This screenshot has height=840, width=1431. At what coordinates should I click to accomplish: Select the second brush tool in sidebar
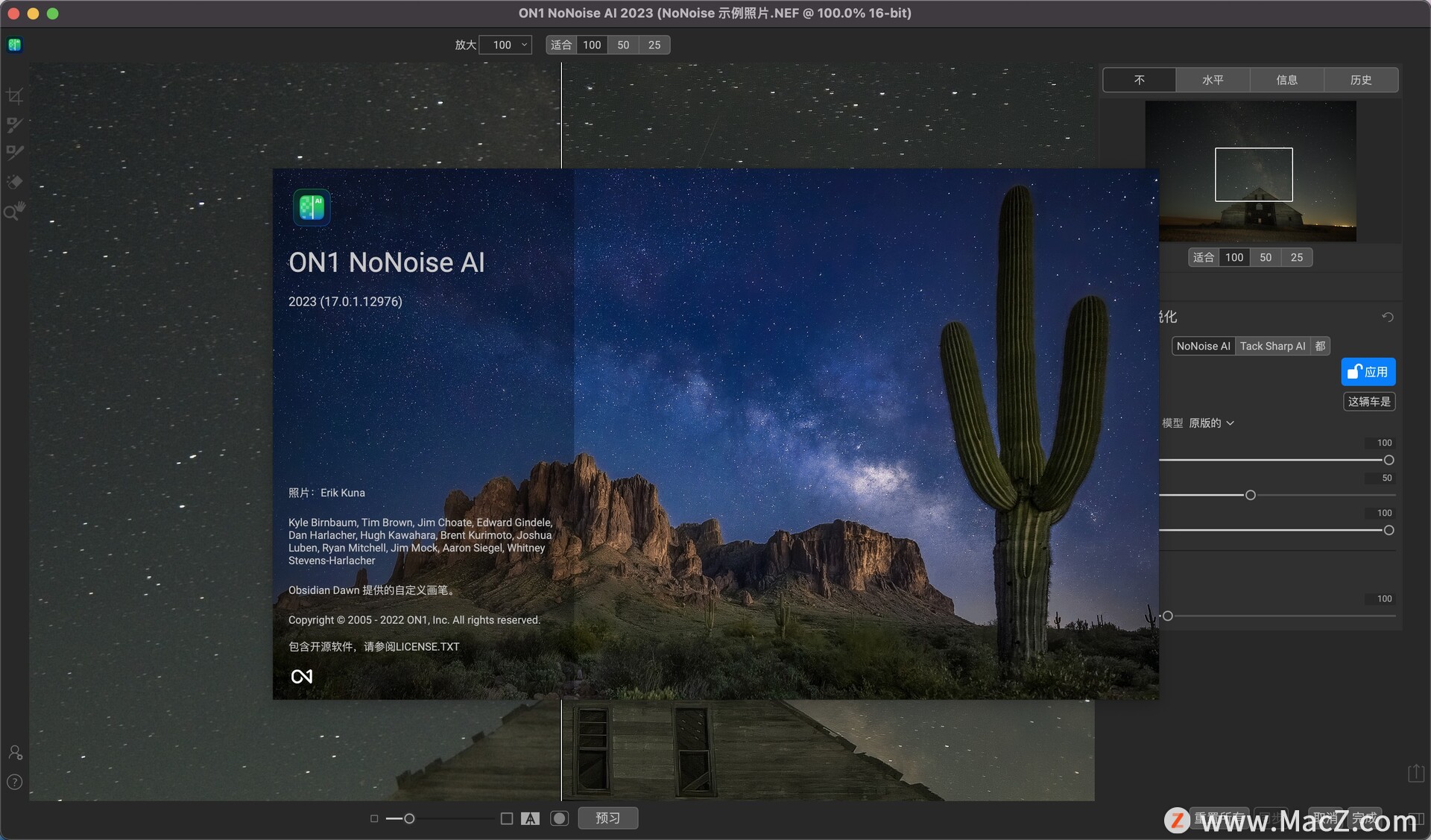tap(14, 153)
